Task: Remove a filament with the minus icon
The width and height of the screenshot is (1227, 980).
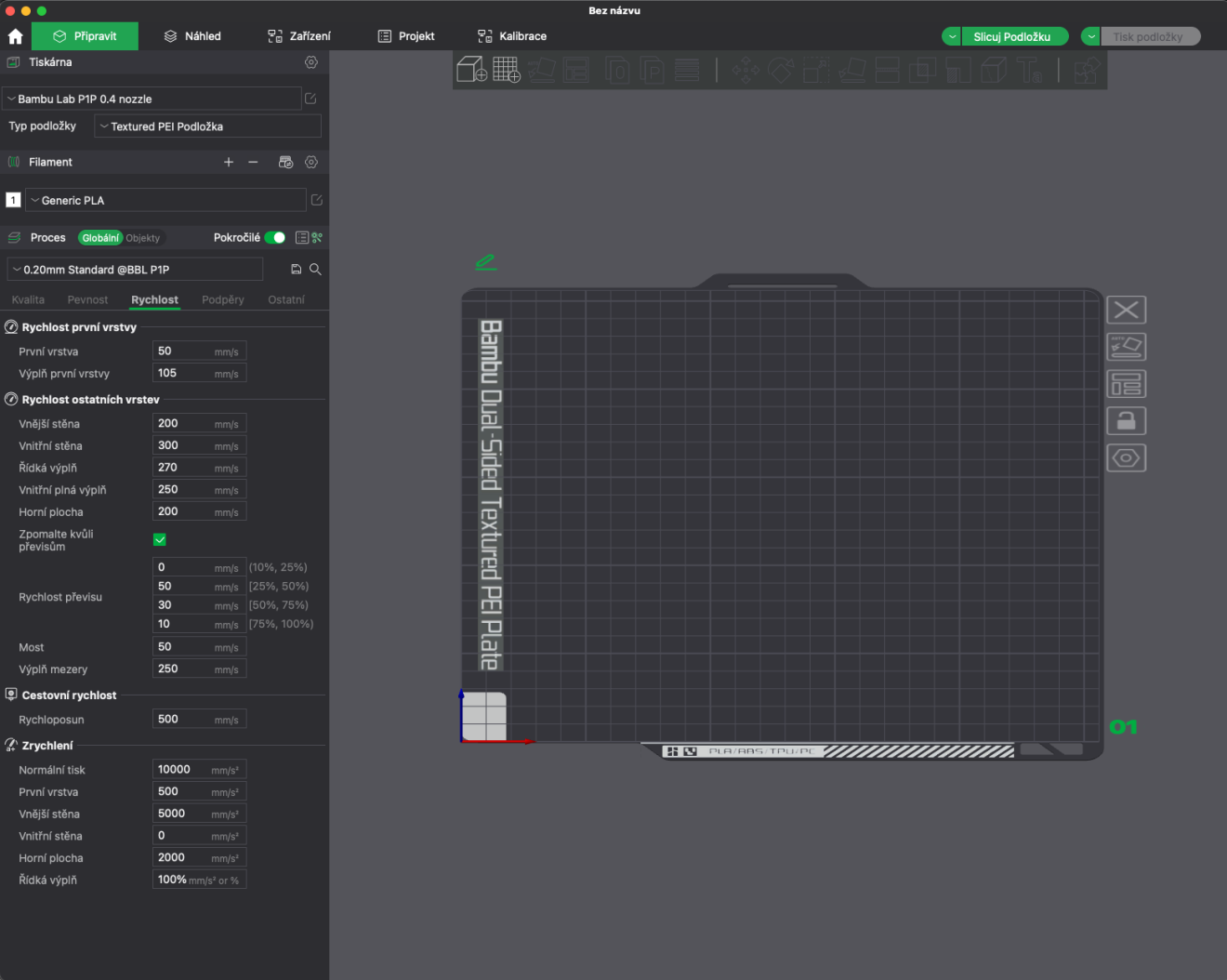Action: [x=253, y=162]
